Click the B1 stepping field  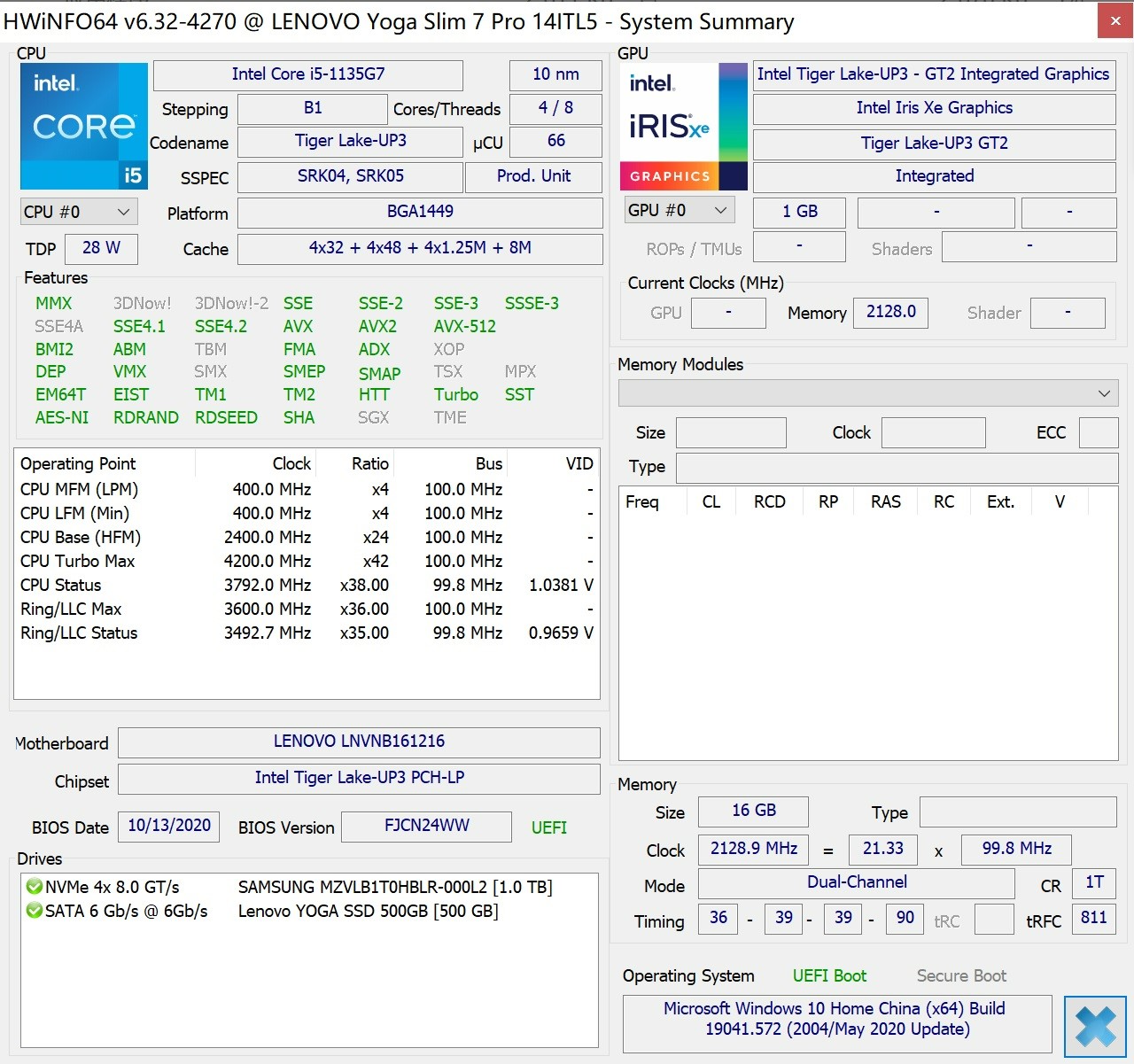[313, 108]
